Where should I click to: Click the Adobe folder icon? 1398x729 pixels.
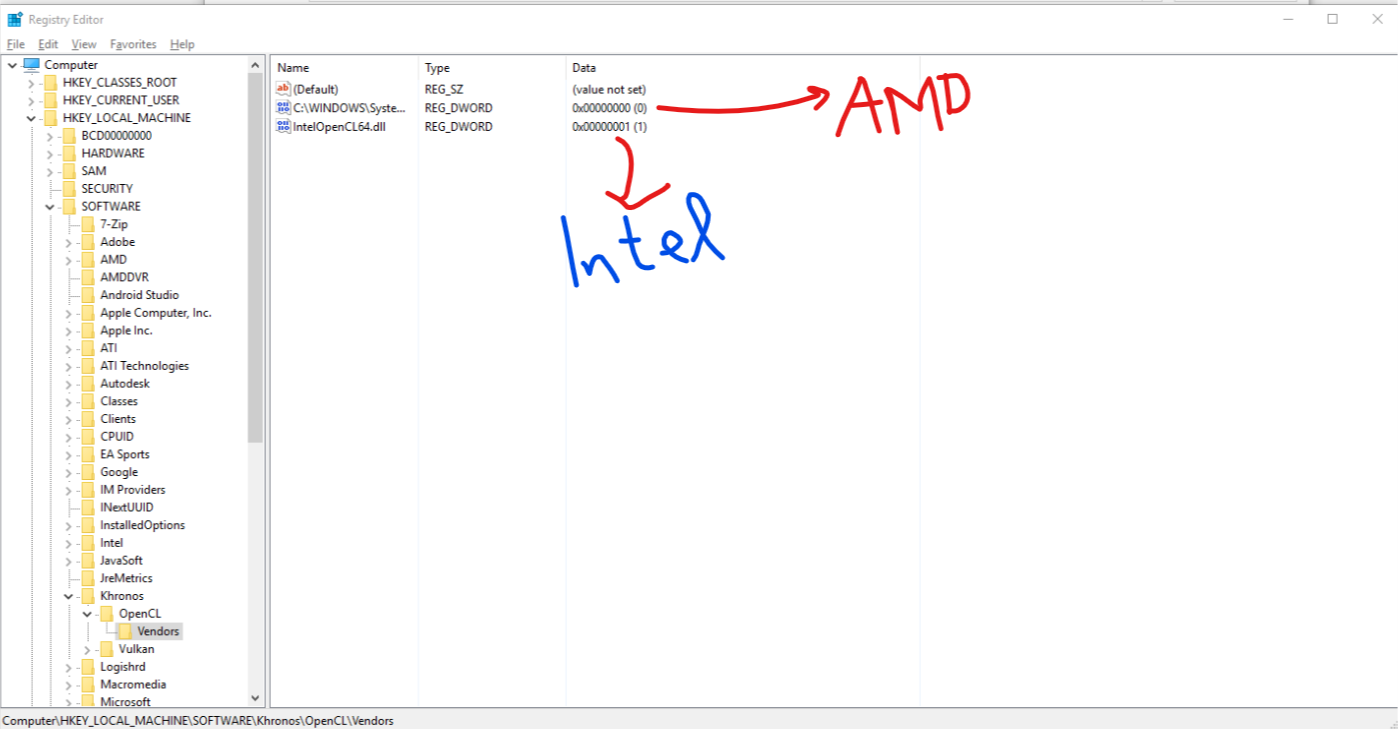tap(88, 242)
